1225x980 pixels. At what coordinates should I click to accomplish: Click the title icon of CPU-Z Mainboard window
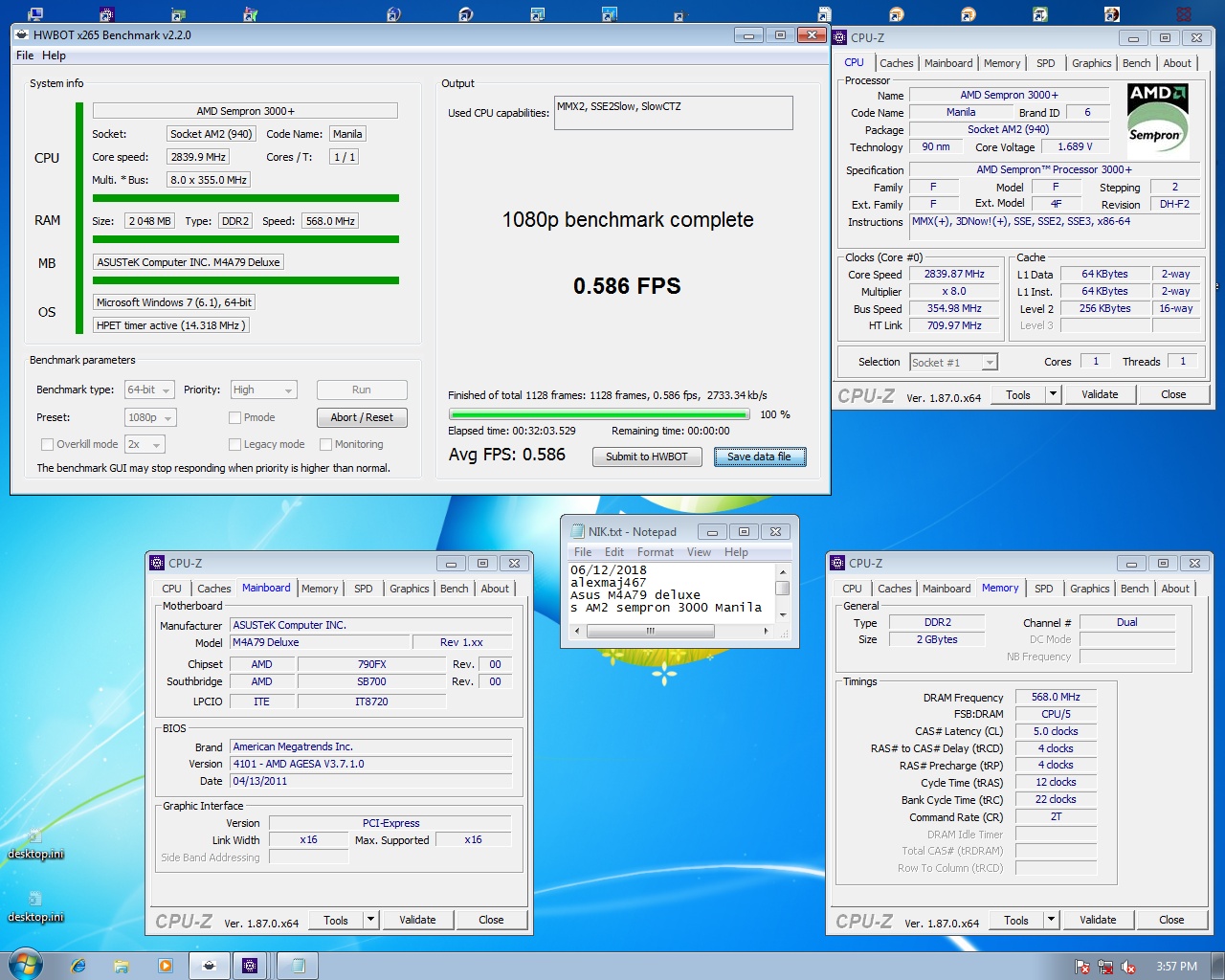pyautogui.click(x=158, y=563)
